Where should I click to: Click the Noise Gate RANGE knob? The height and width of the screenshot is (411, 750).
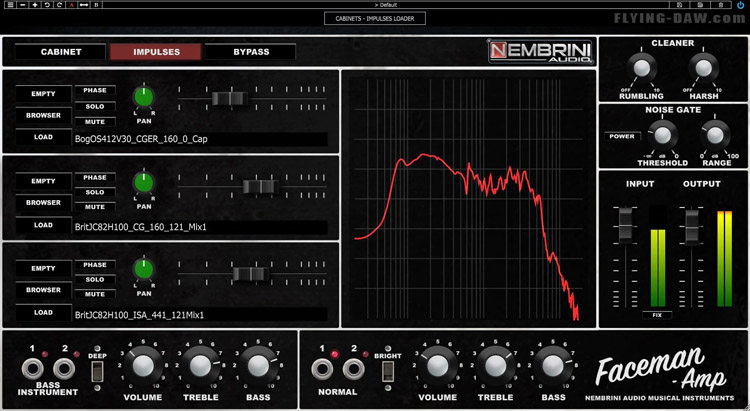tap(715, 135)
